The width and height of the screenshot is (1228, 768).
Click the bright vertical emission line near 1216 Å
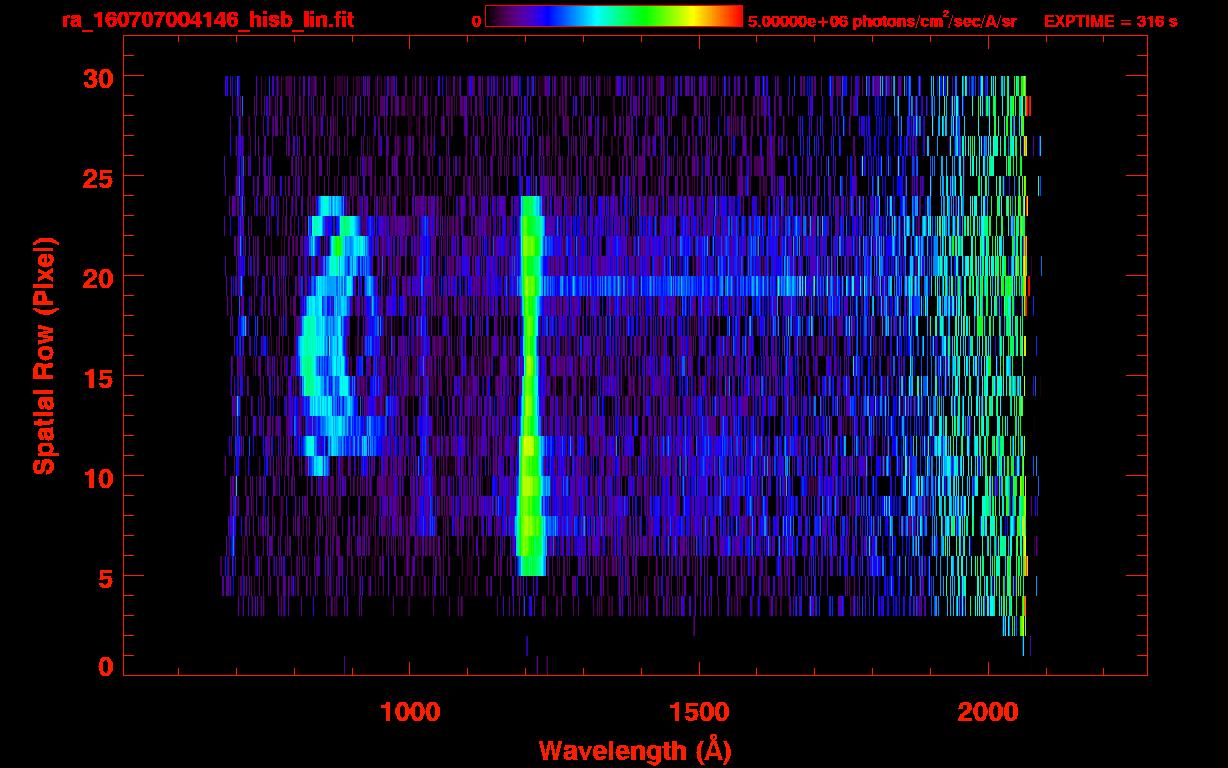[530, 386]
